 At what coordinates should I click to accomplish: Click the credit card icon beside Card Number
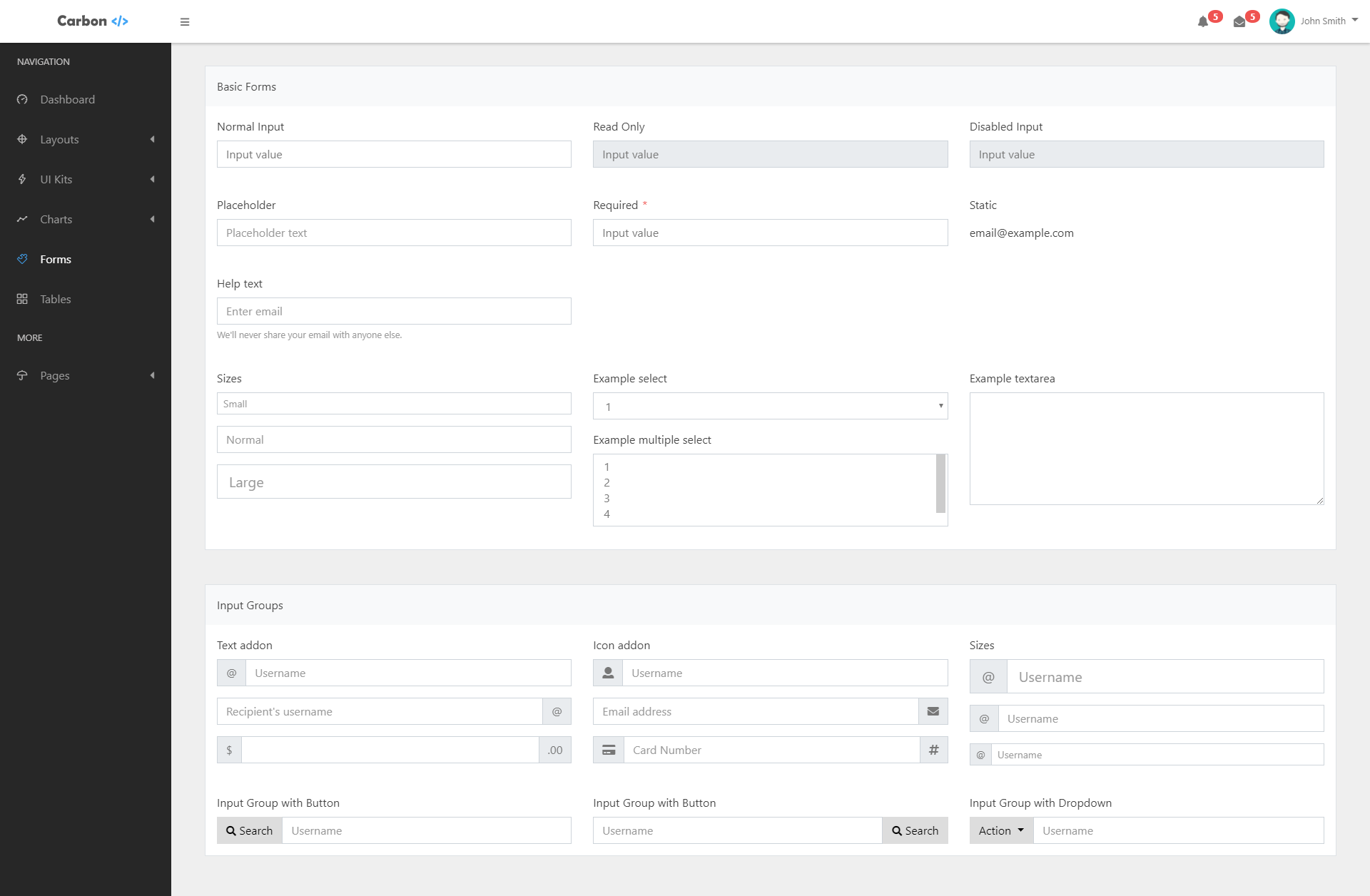[609, 750]
